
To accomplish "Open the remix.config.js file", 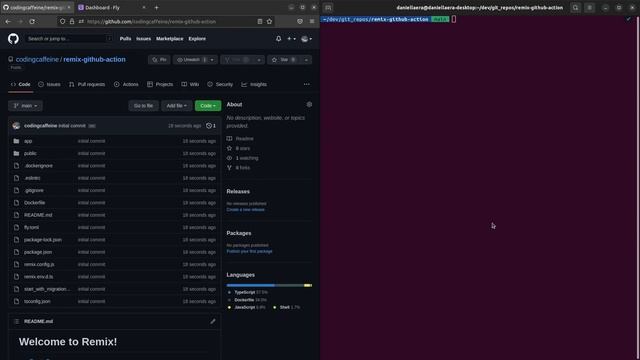I will (39, 264).
